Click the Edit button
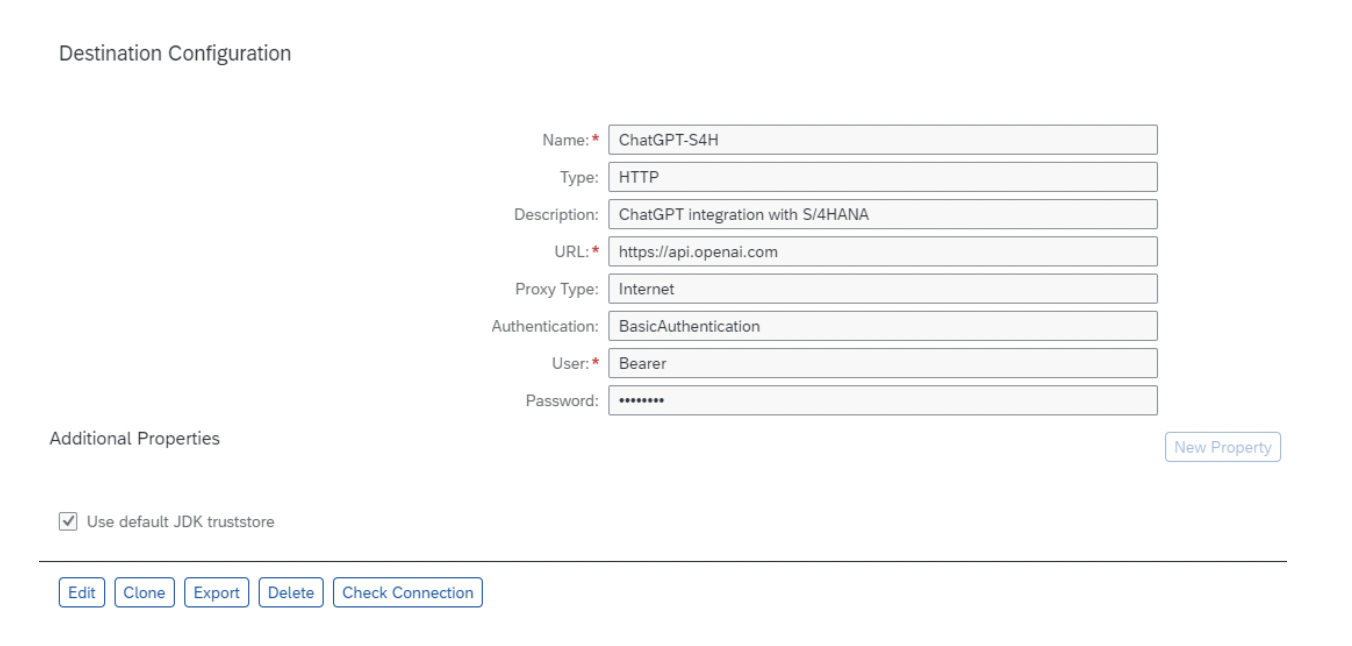 pos(82,592)
